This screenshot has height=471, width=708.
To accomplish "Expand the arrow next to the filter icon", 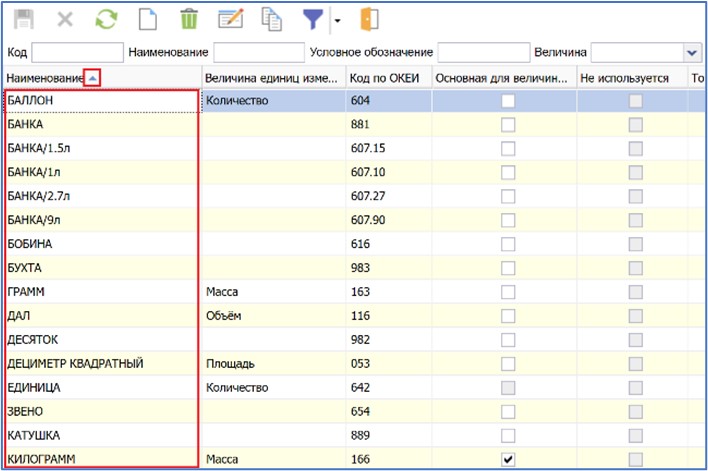I will pyautogui.click(x=337, y=21).
